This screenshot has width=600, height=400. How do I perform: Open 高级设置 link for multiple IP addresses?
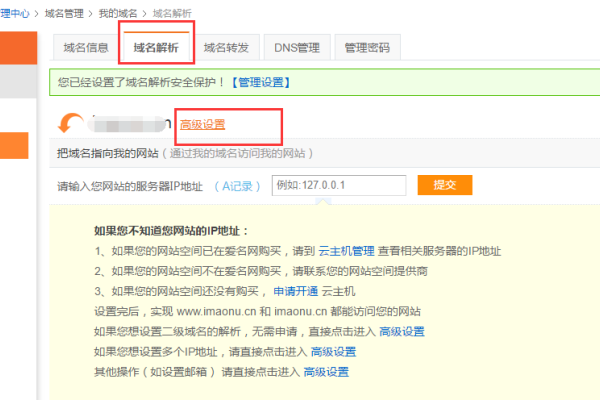pyautogui.click(x=333, y=351)
